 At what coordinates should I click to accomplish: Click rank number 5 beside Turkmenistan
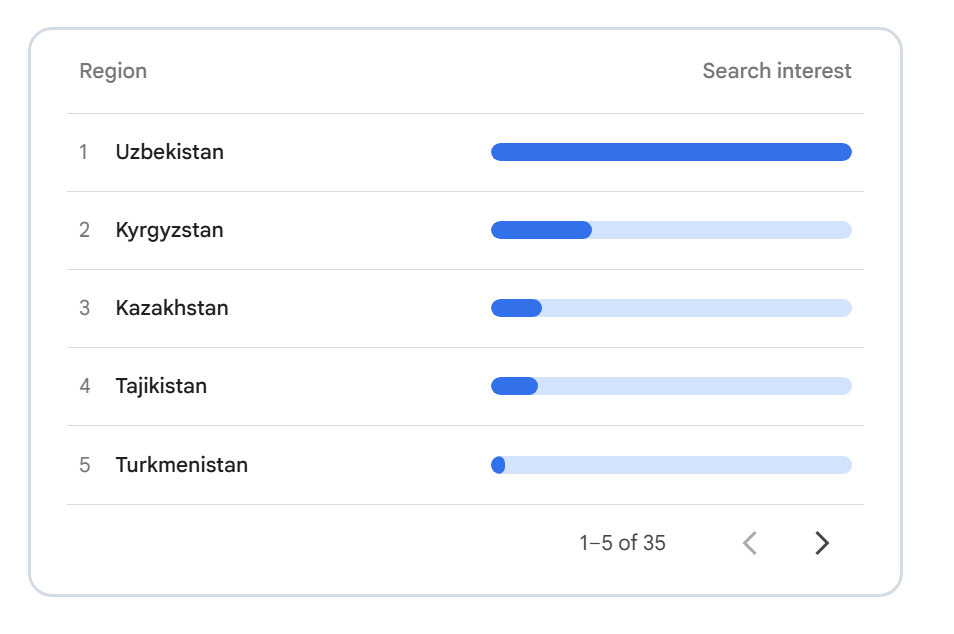(x=84, y=465)
